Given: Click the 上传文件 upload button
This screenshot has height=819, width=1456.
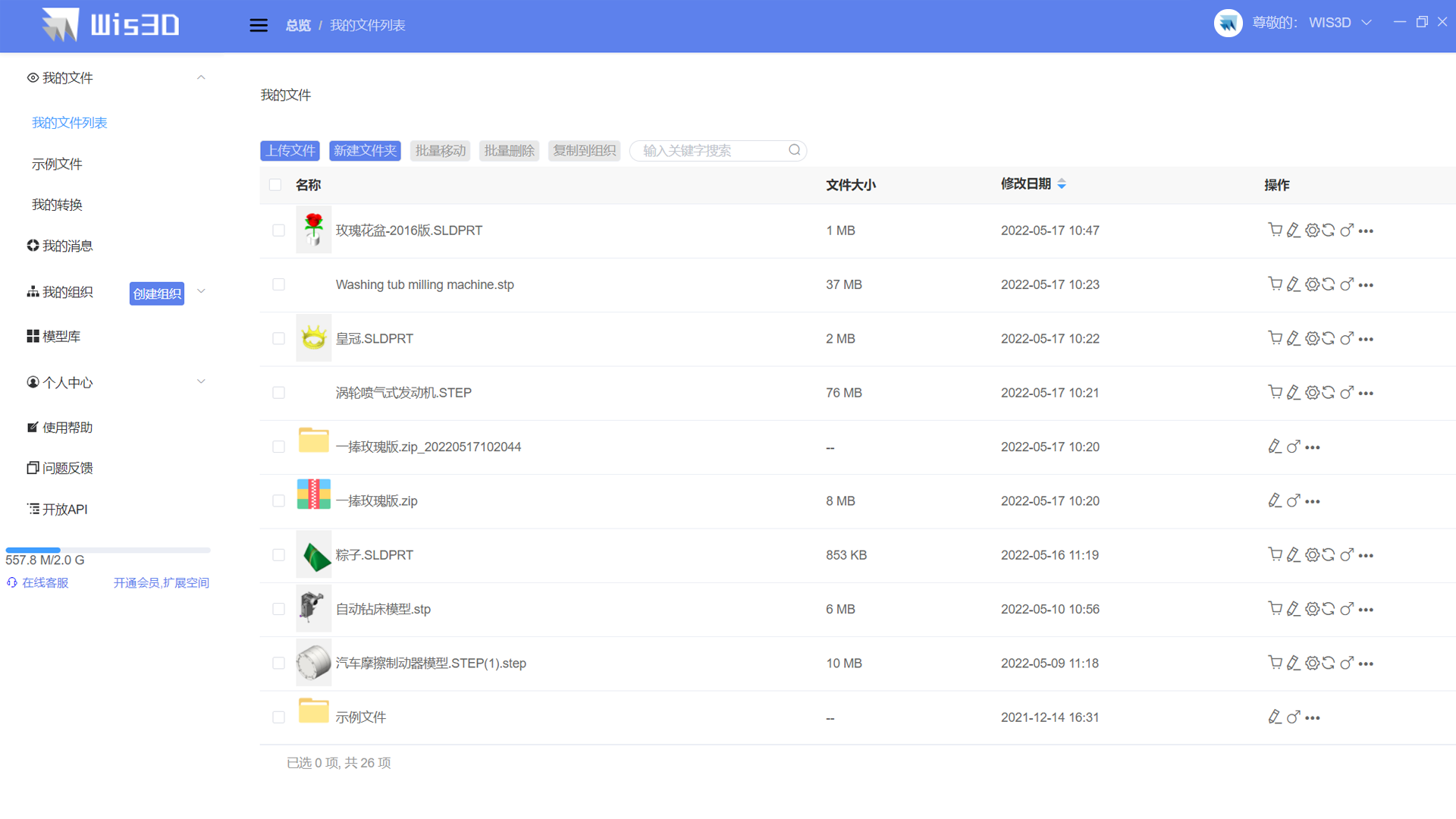Looking at the screenshot, I should [x=290, y=150].
